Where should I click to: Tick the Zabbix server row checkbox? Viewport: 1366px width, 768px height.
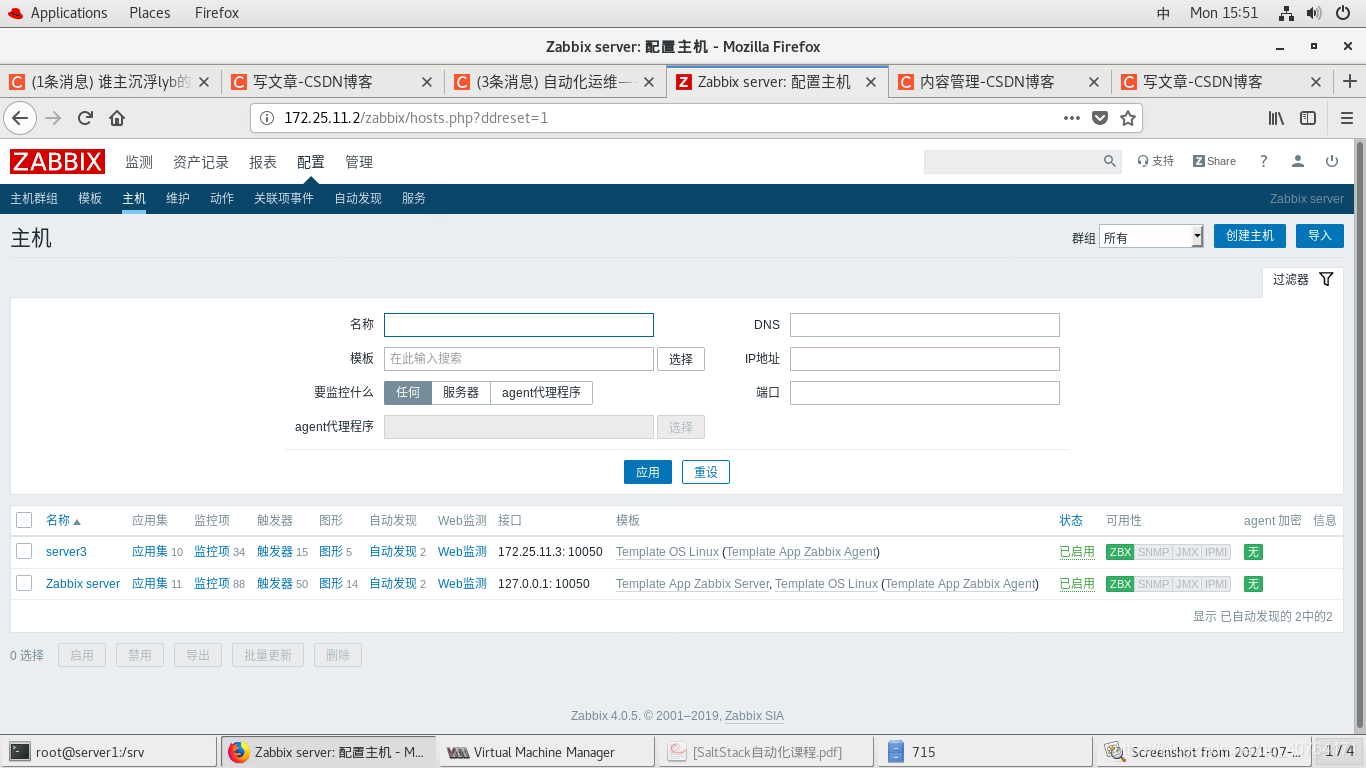click(x=24, y=583)
